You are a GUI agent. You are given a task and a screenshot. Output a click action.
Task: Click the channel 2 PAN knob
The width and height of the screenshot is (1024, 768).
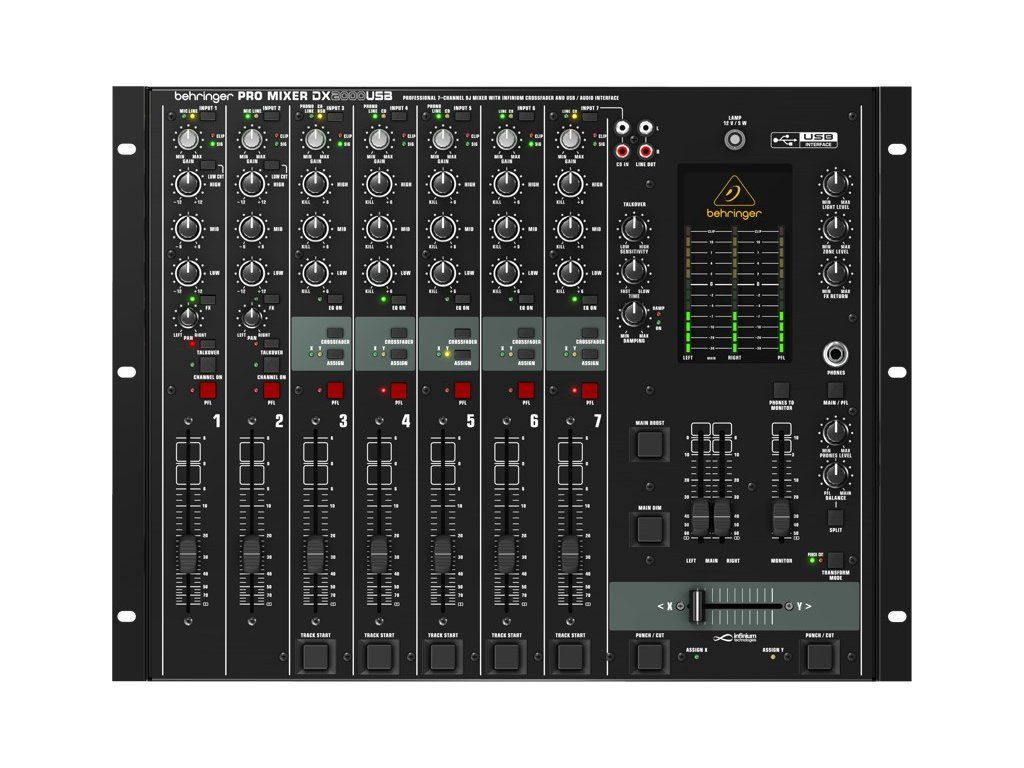coord(251,319)
